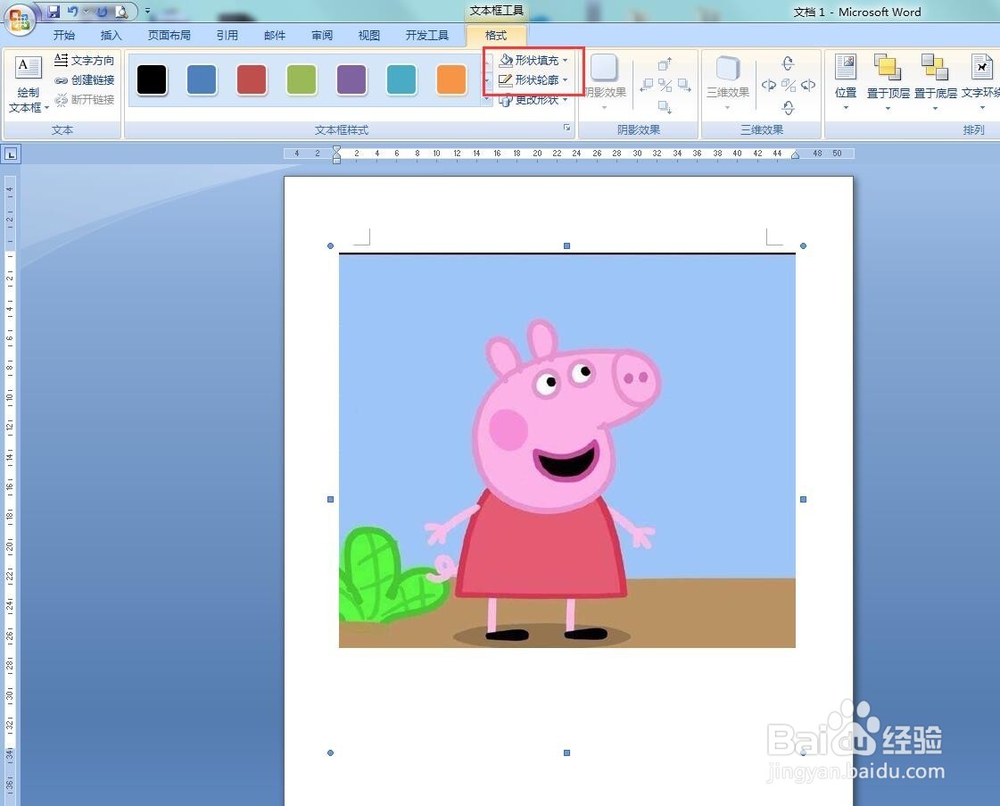Nudge shadow up
Screen dimensions: 1000x806
pyautogui.click(x=665, y=64)
